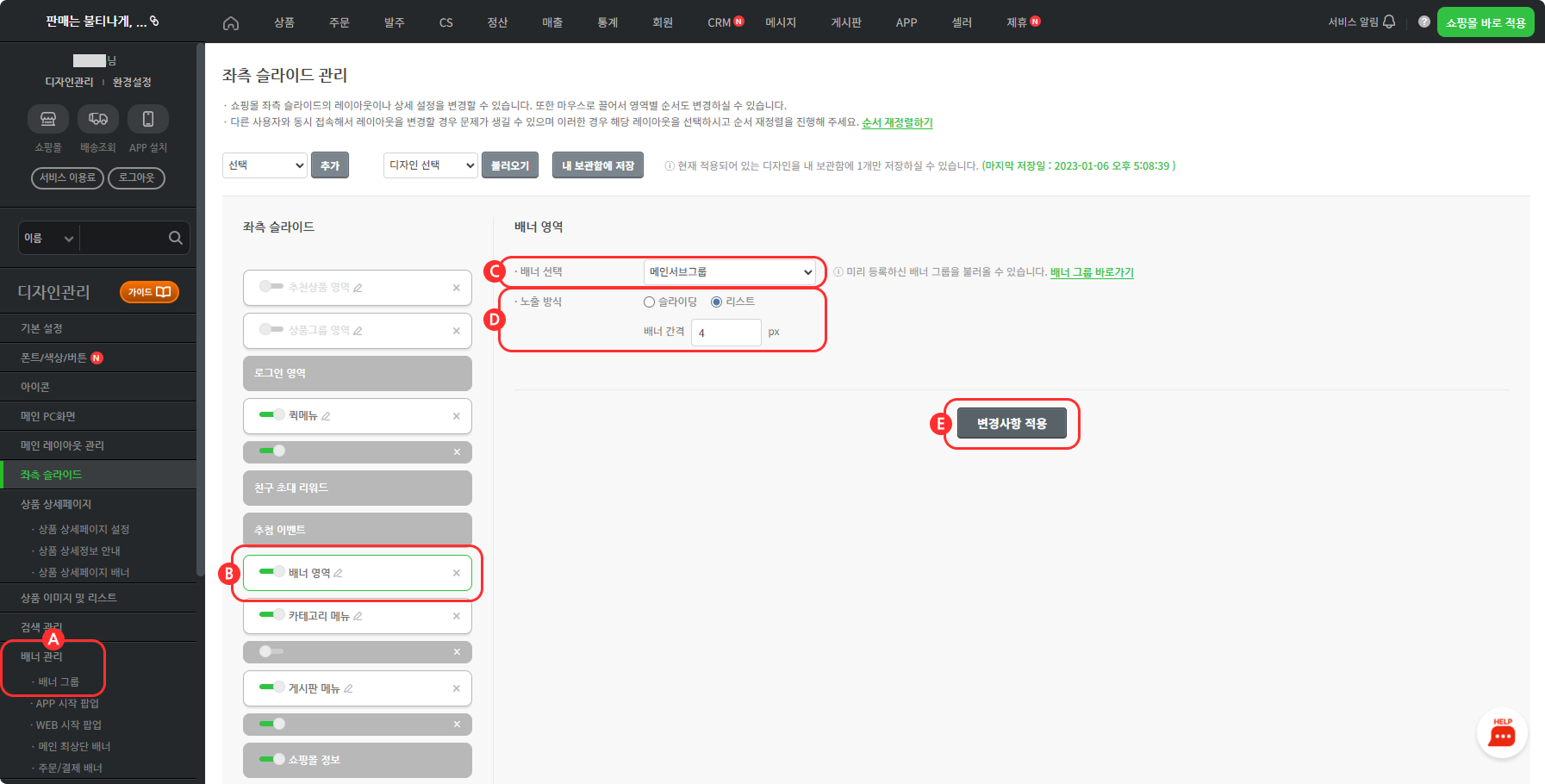Screen dimensions: 1545x784
Task: Click the delivery tracking truck icon
Action: 98,119
